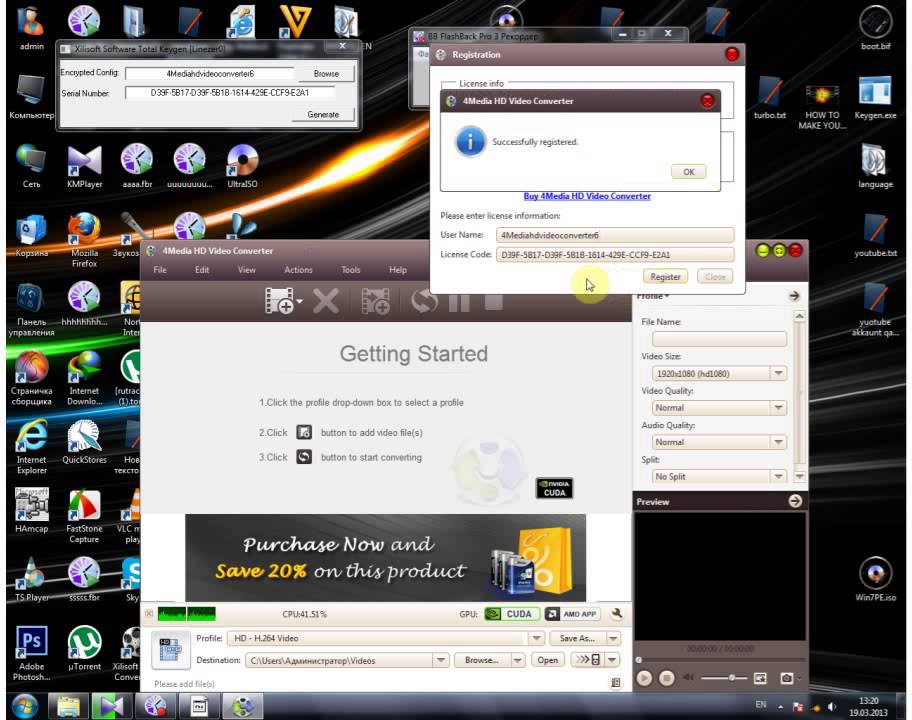Expand the Audio Quality dropdown
This screenshot has width=912, height=720.
click(x=778, y=442)
